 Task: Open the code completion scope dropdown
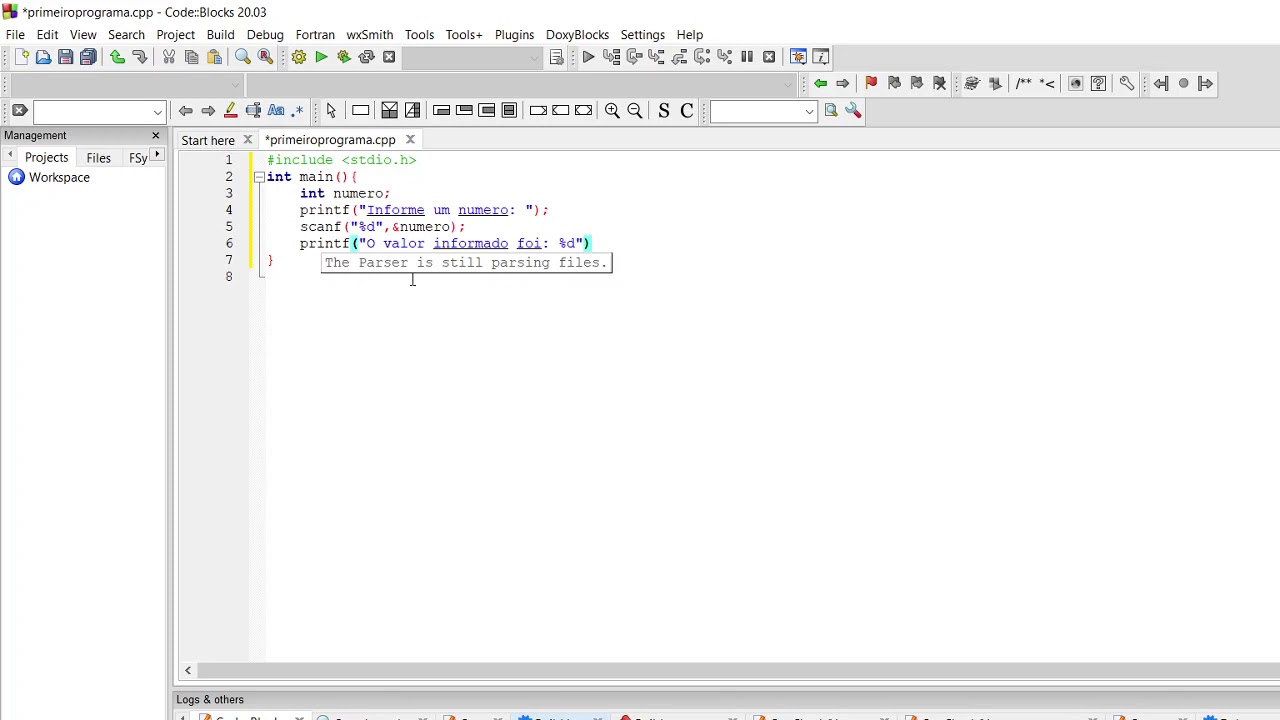235,84
